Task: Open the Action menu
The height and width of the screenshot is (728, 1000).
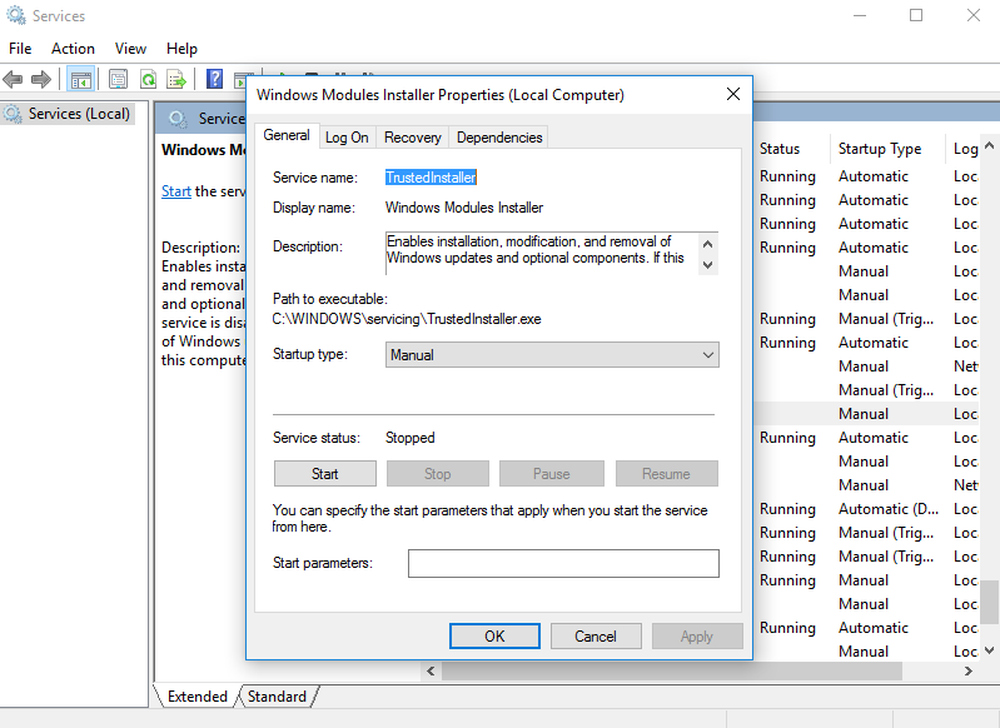Action: click(x=73, y=48)
